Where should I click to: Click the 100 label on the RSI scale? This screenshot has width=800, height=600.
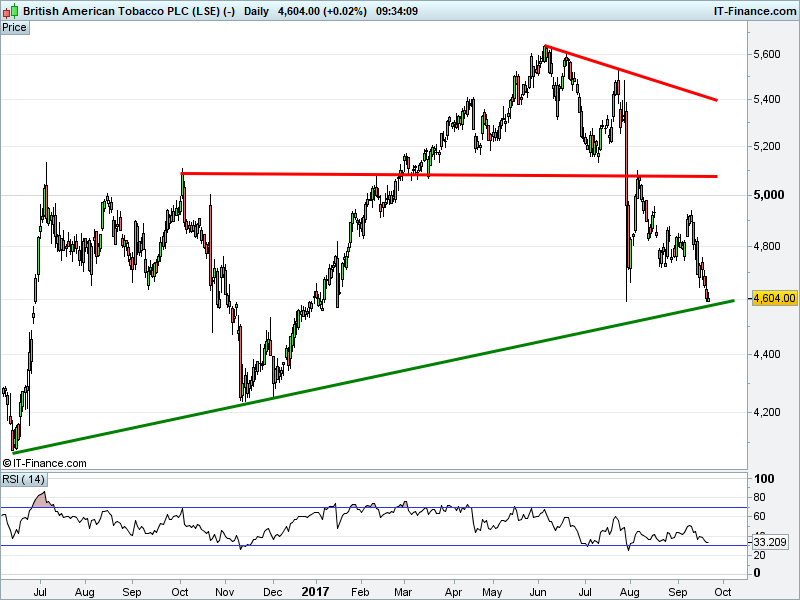point(764,479)
